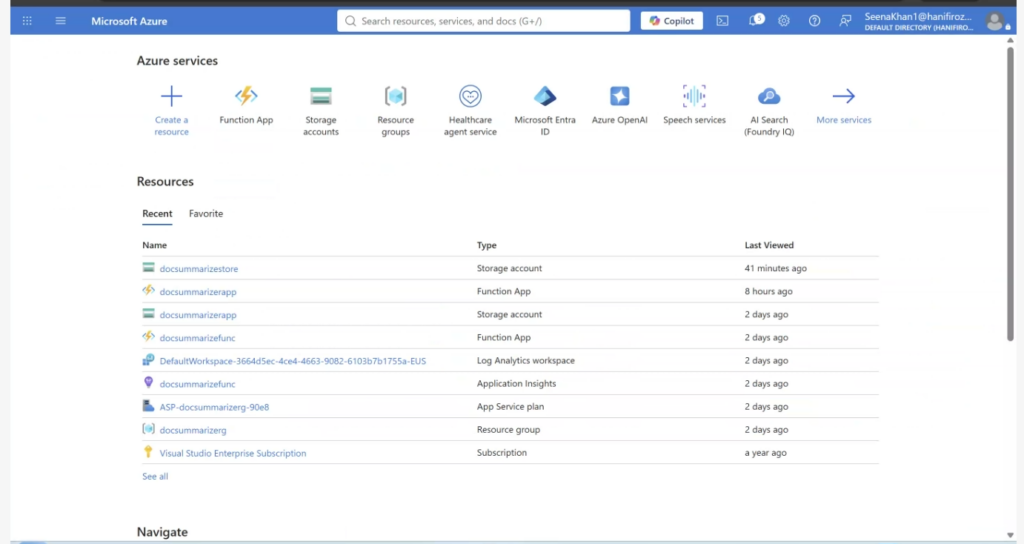
Task: Open the DefaultWorkspace Log Analytics link
Action: point(293,360)
